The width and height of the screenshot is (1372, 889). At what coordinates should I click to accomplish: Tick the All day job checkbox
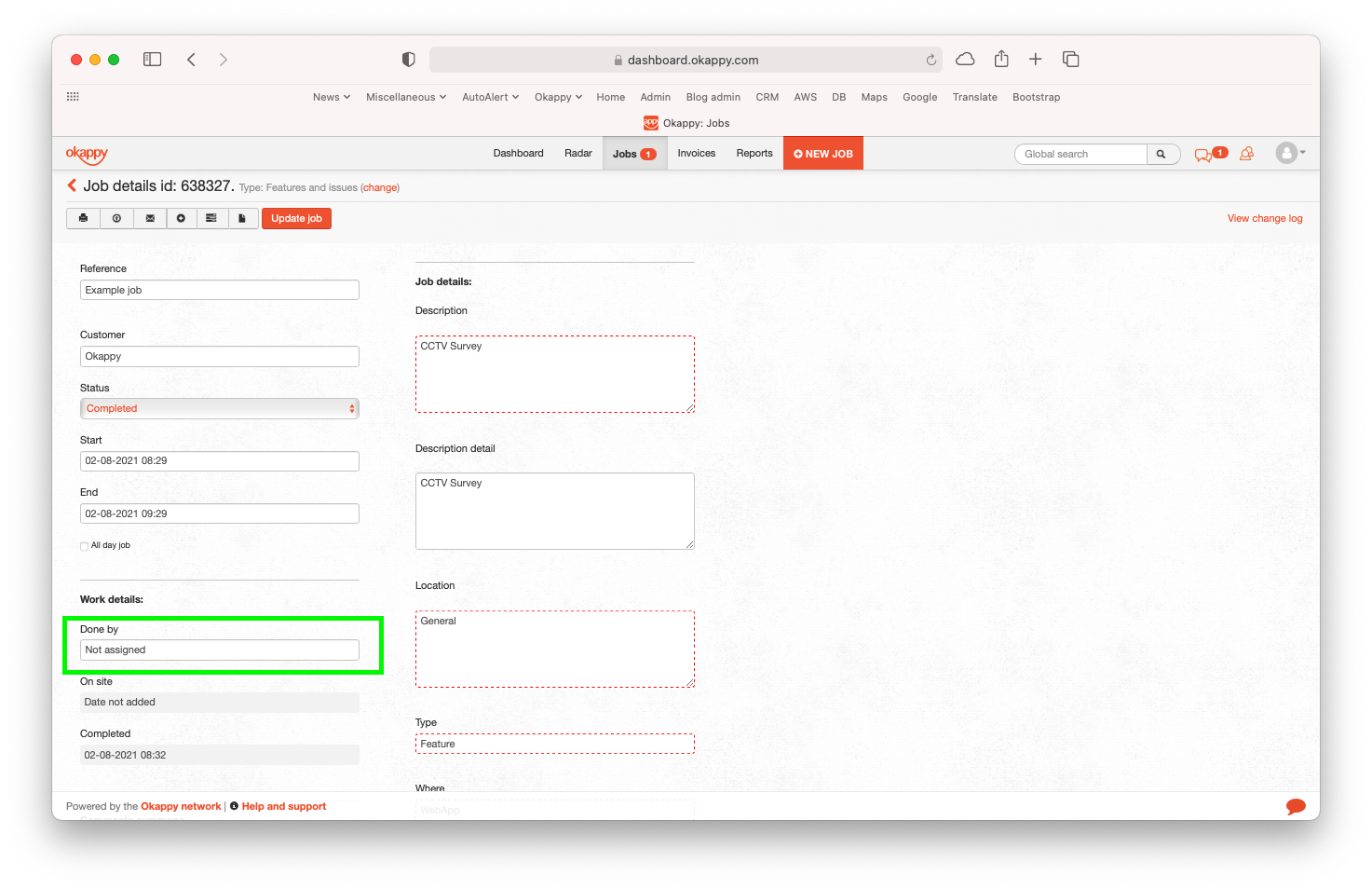(85, 546)
